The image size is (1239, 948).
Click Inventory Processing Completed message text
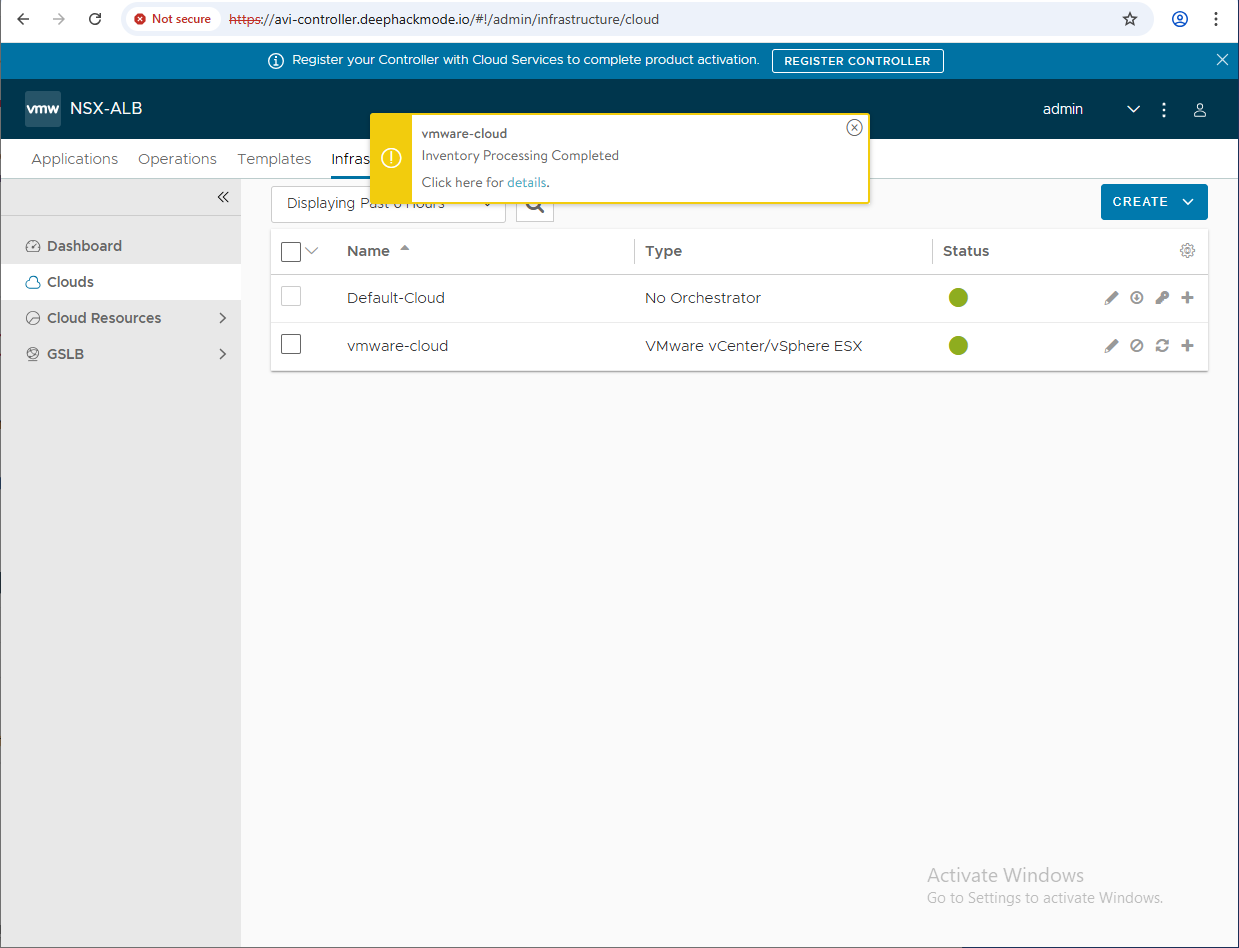[x=520, y=156]
